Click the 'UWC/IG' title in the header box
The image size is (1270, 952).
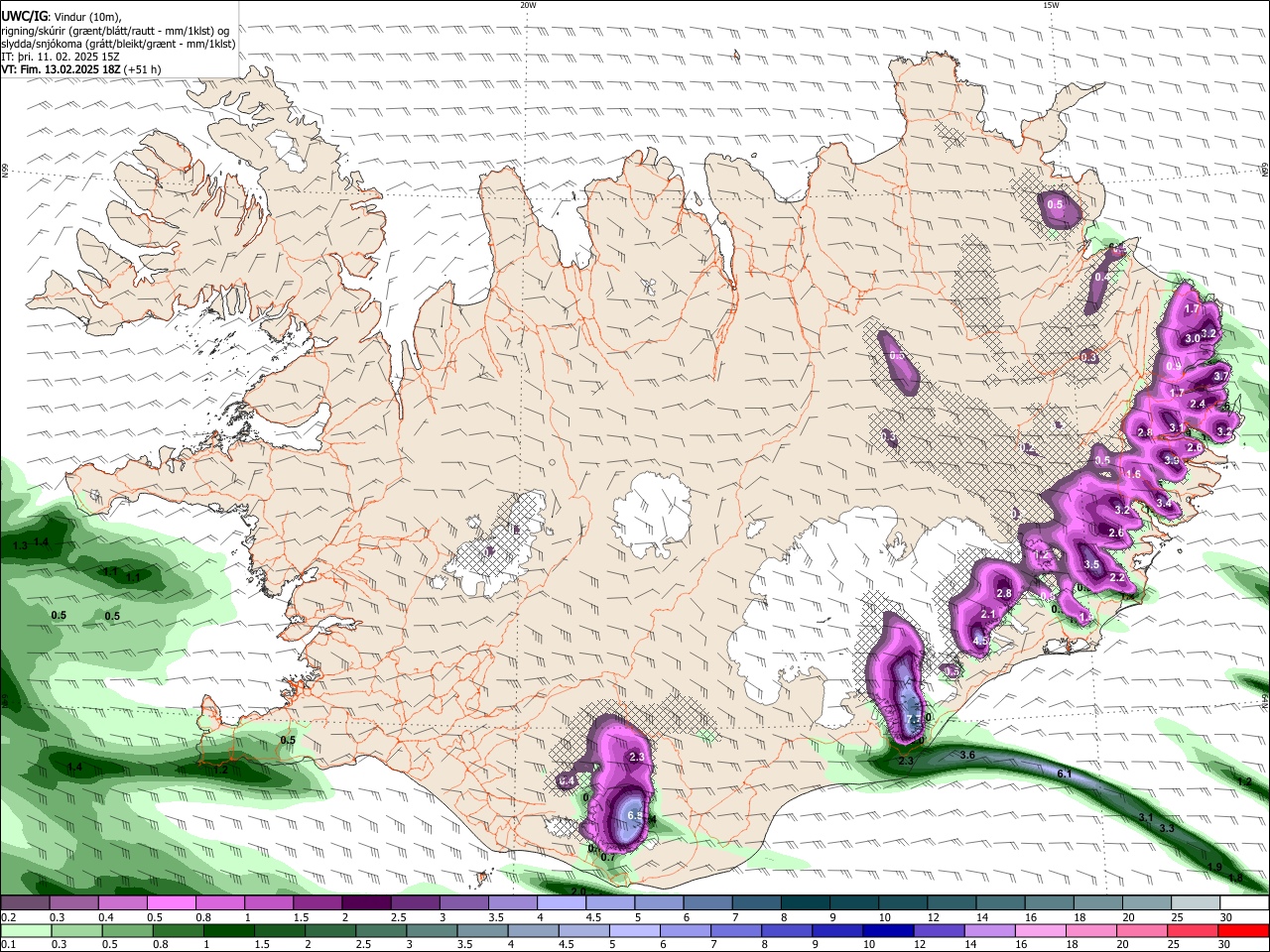point(24,16)
